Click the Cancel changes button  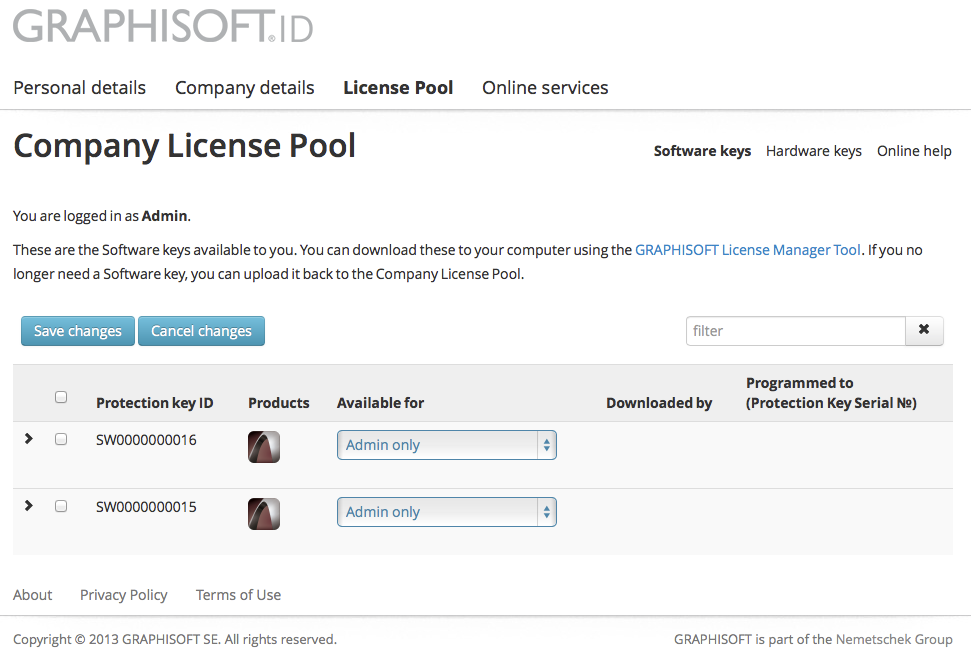(x=201, y=331)
